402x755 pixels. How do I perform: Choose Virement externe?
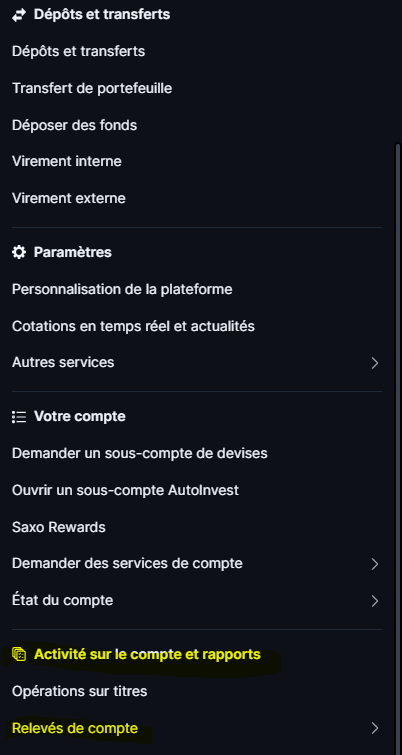point(69,198)
